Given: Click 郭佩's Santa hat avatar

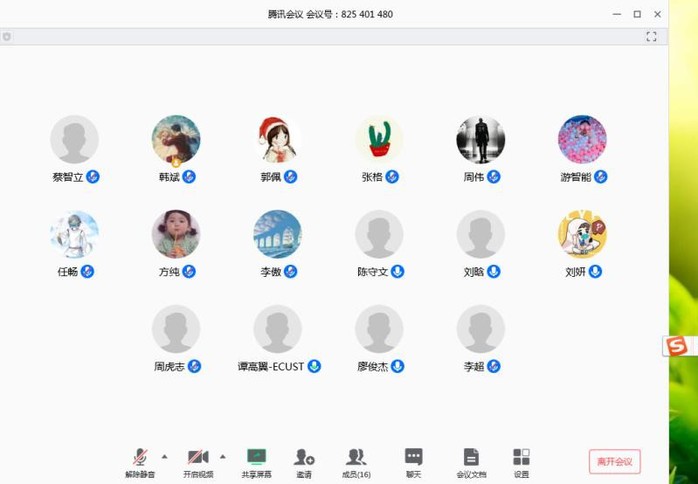Looking at the screenshot, I should point(277,140).
